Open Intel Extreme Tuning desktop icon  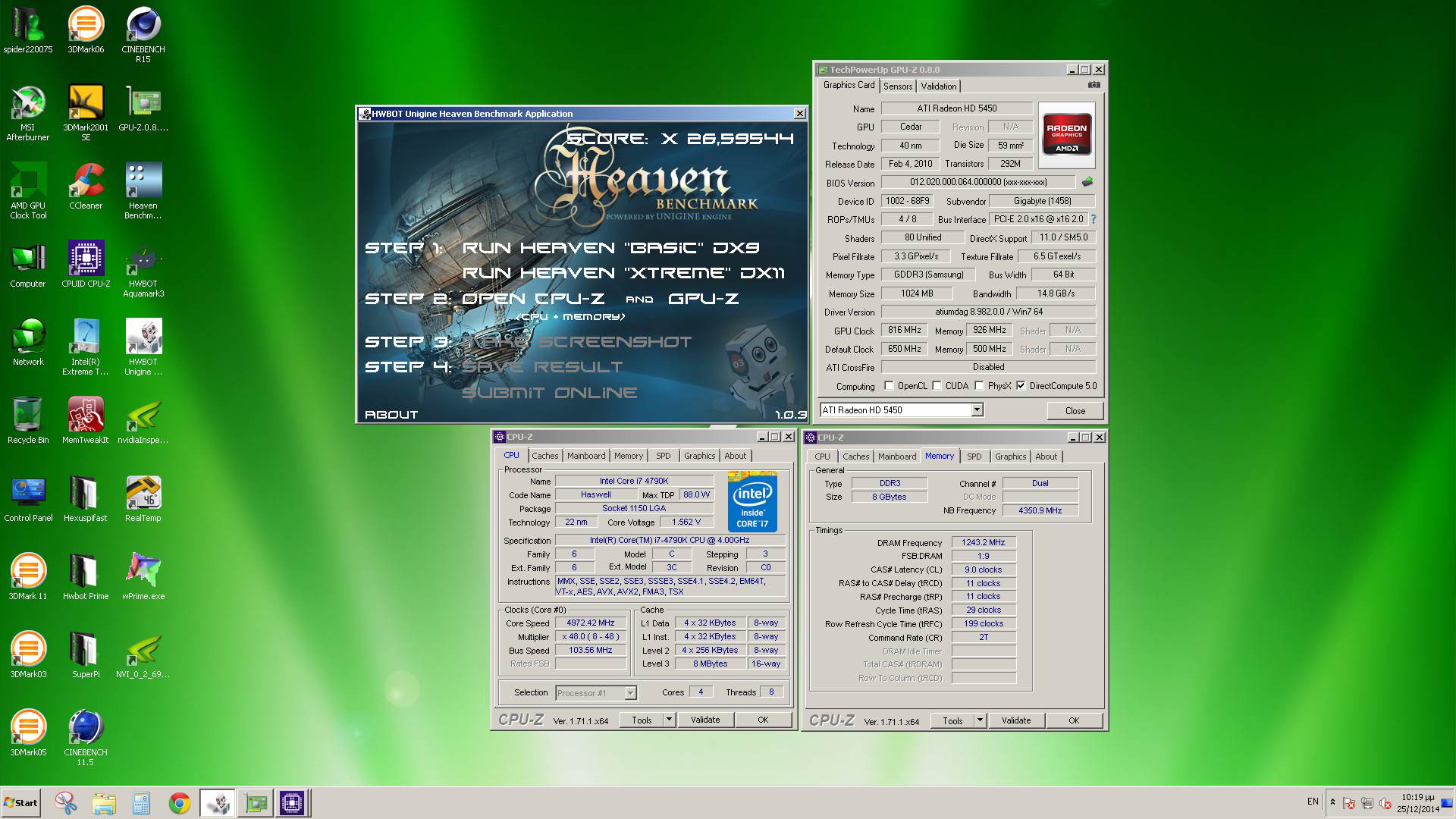(x=86, y=347)
